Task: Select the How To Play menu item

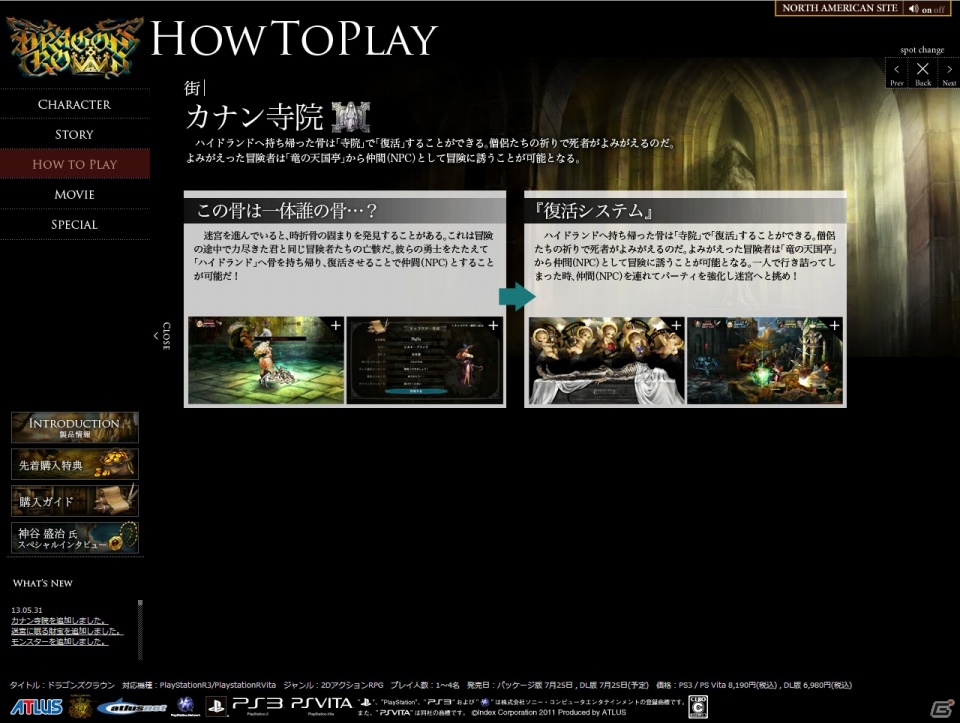Action: (x=75, y=164)
